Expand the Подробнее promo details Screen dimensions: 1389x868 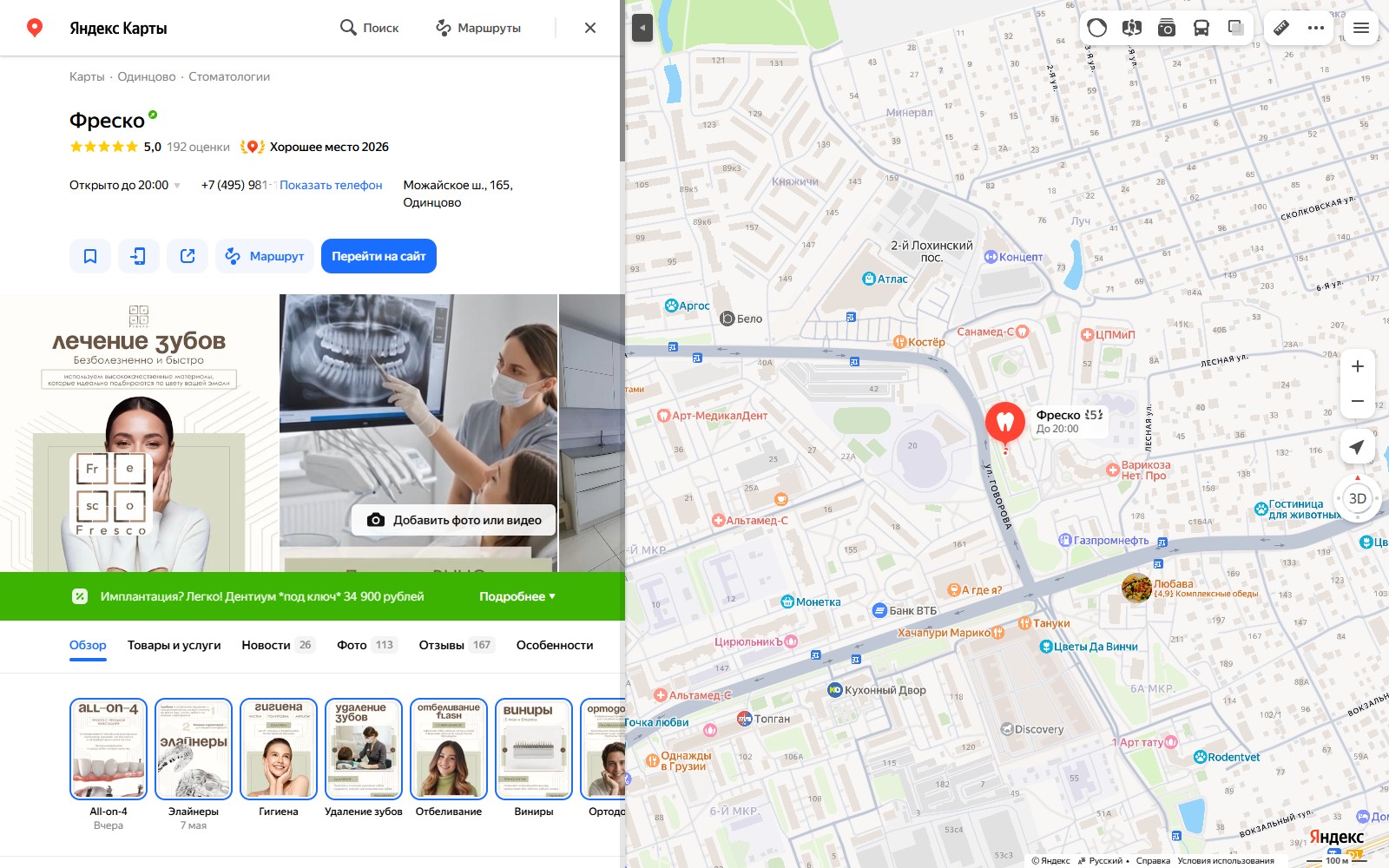[x=517, y=596]
